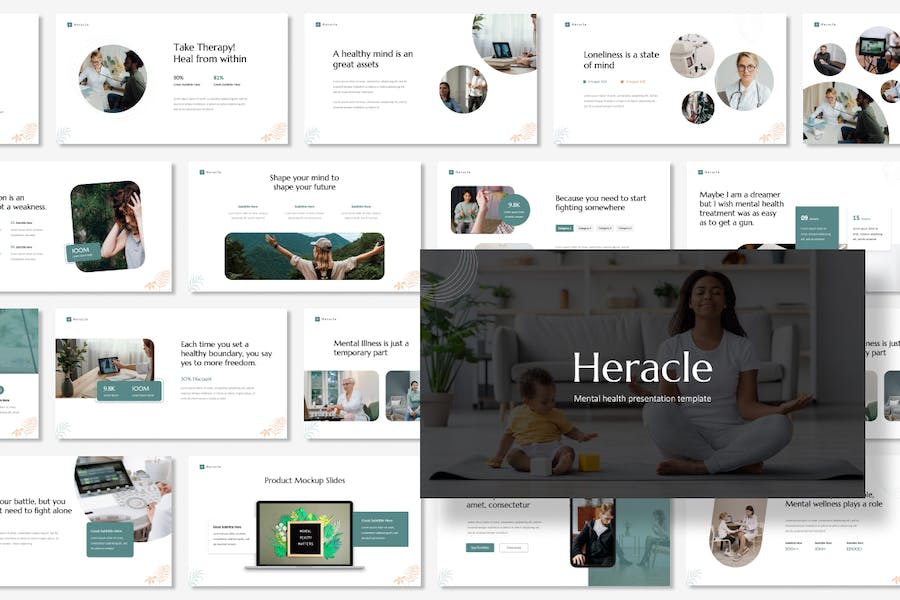Click the circular therapy session photo
This screenshot has height=600, width=900.
click(x=112, y=79)
